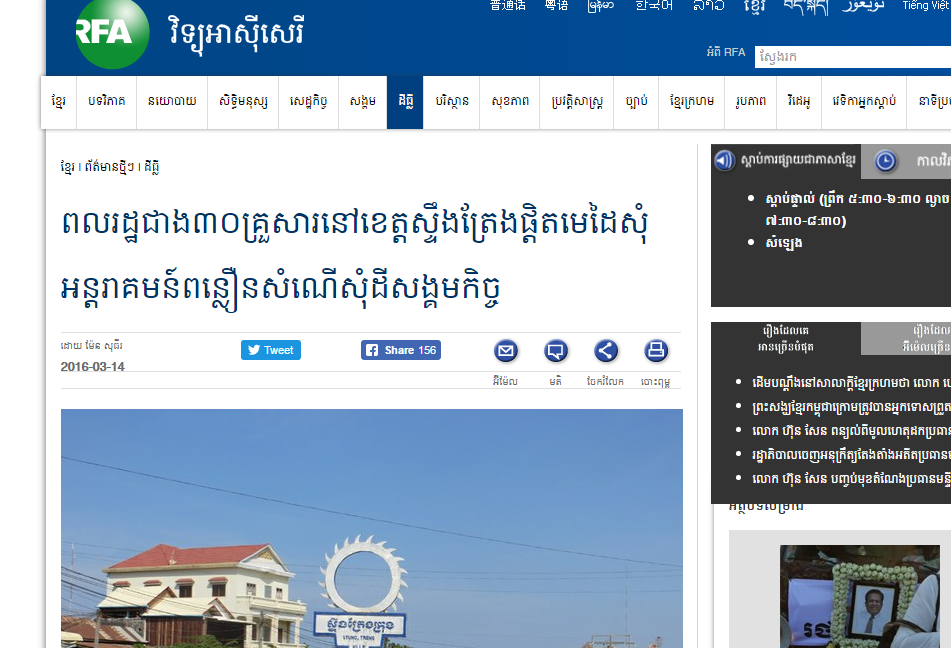
Task: Click the main Stung Treng article photo
Action: pyautogui.click(x=372, y=528)
